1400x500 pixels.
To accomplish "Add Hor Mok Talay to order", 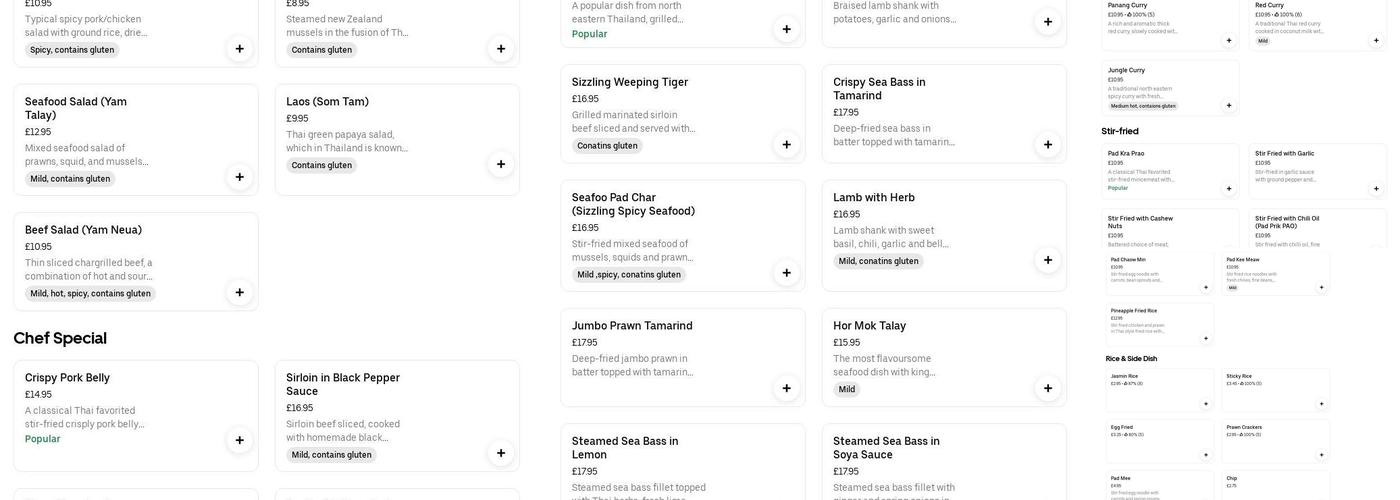I will 1048,388.
